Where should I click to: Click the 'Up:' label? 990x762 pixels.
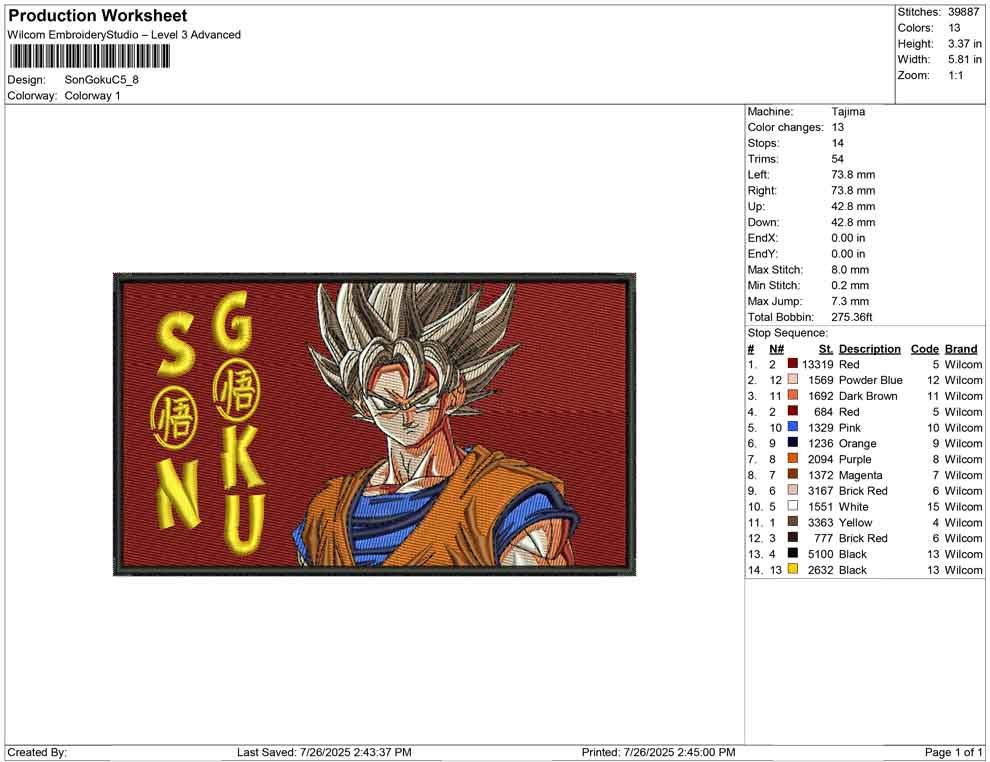756,206
